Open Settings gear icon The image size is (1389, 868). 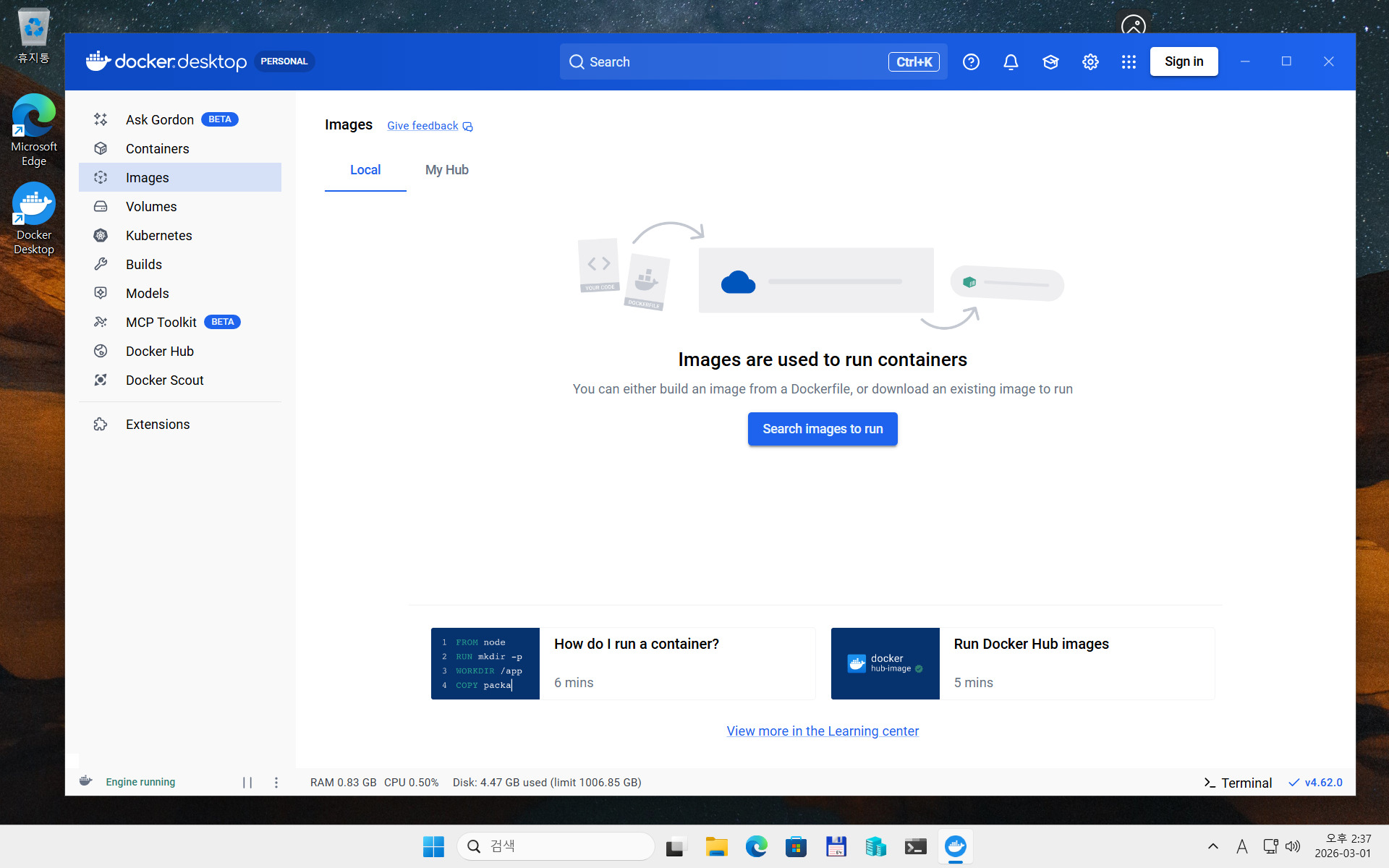tap(1090, 62)
